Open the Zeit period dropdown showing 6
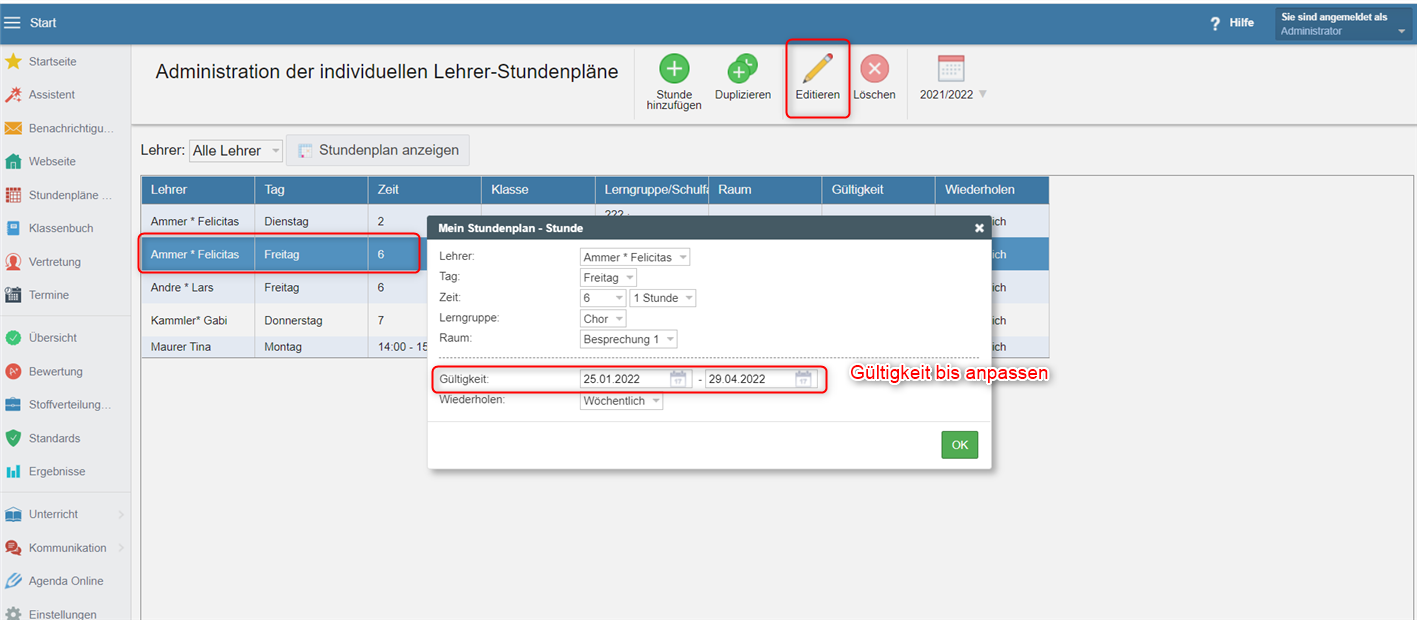Screen dimensions: 1417x620 pos(603,298)
